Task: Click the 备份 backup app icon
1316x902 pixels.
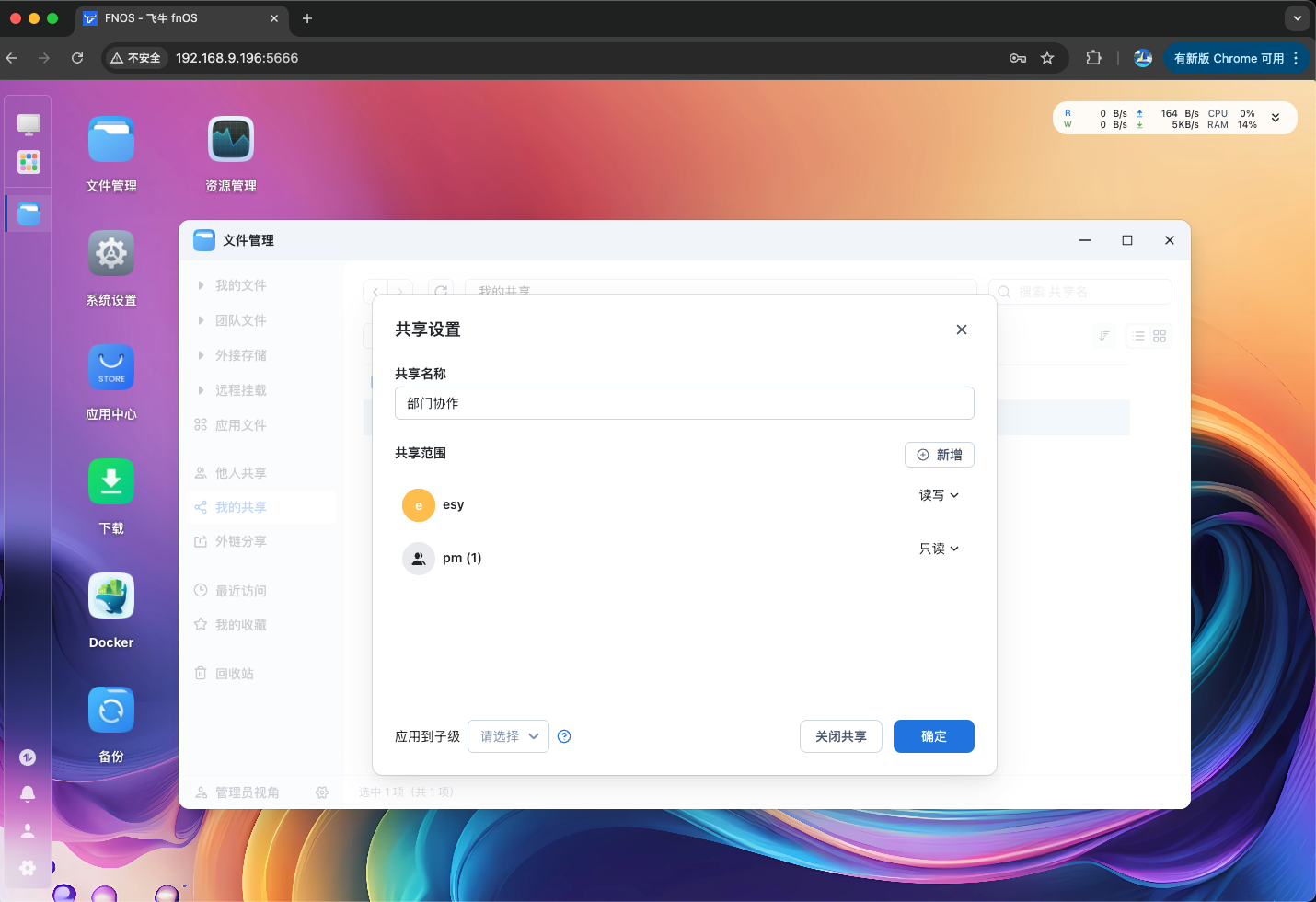Action: tap(111, 711)
